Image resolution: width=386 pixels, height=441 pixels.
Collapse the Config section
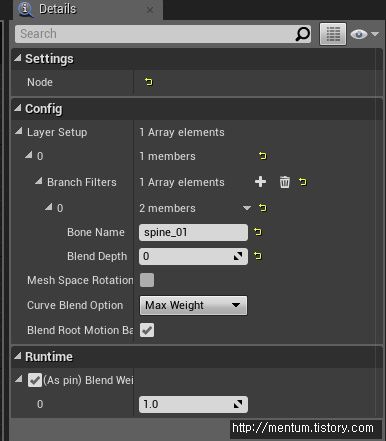17,108
